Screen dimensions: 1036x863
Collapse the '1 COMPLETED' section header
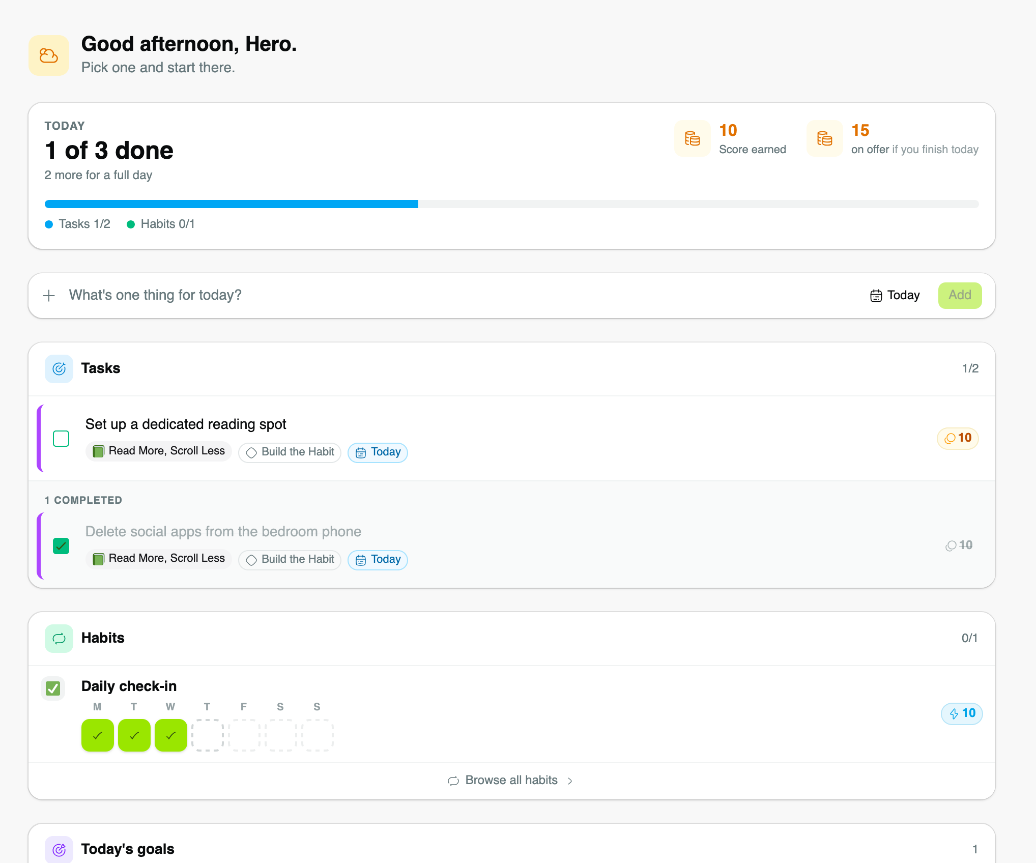(83, 500)
